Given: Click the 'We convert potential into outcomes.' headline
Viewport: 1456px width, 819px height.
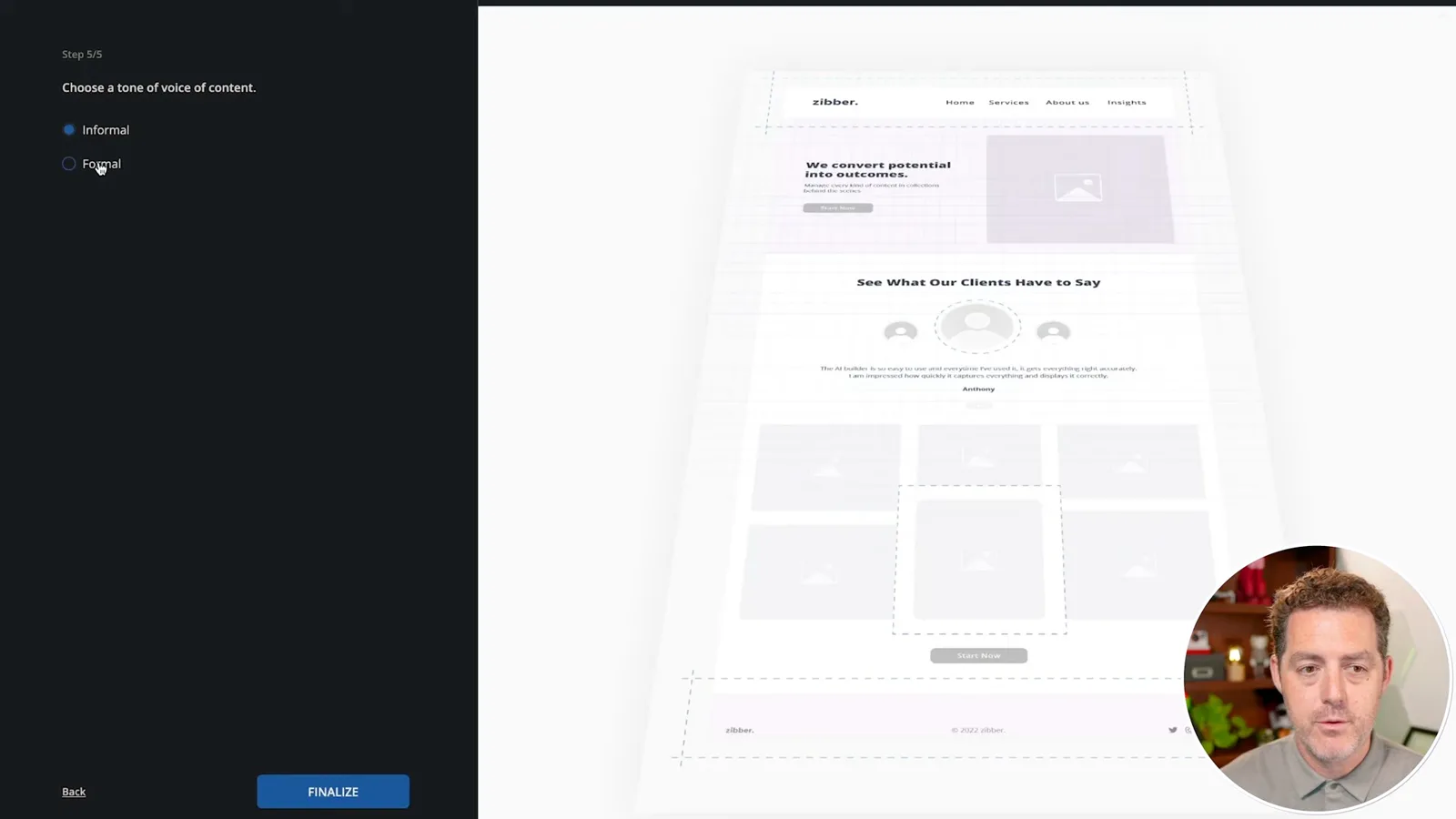Looking at the screenshot, I should 877,169.
